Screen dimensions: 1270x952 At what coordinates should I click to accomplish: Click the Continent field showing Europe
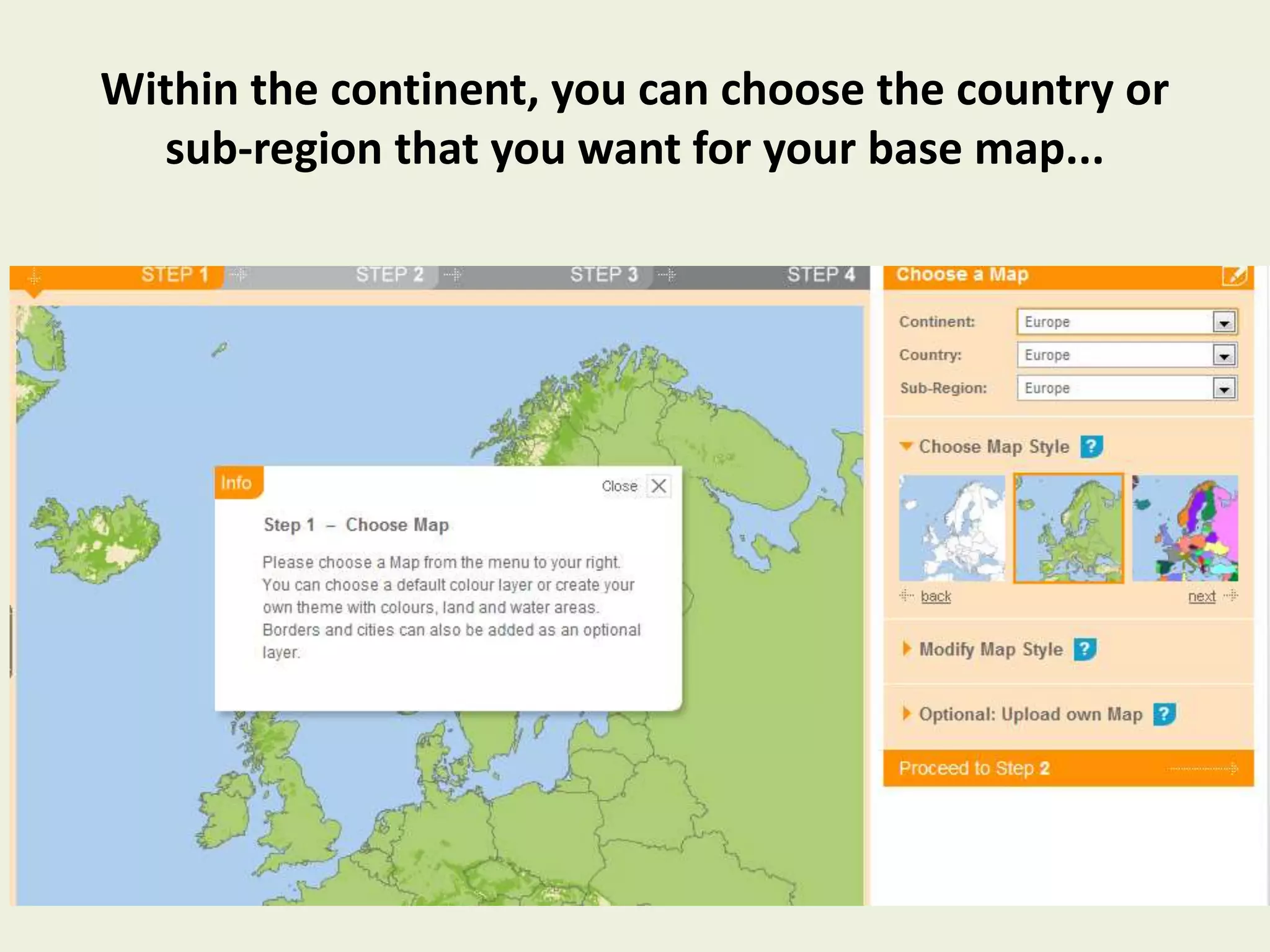tap(1127, 322)
